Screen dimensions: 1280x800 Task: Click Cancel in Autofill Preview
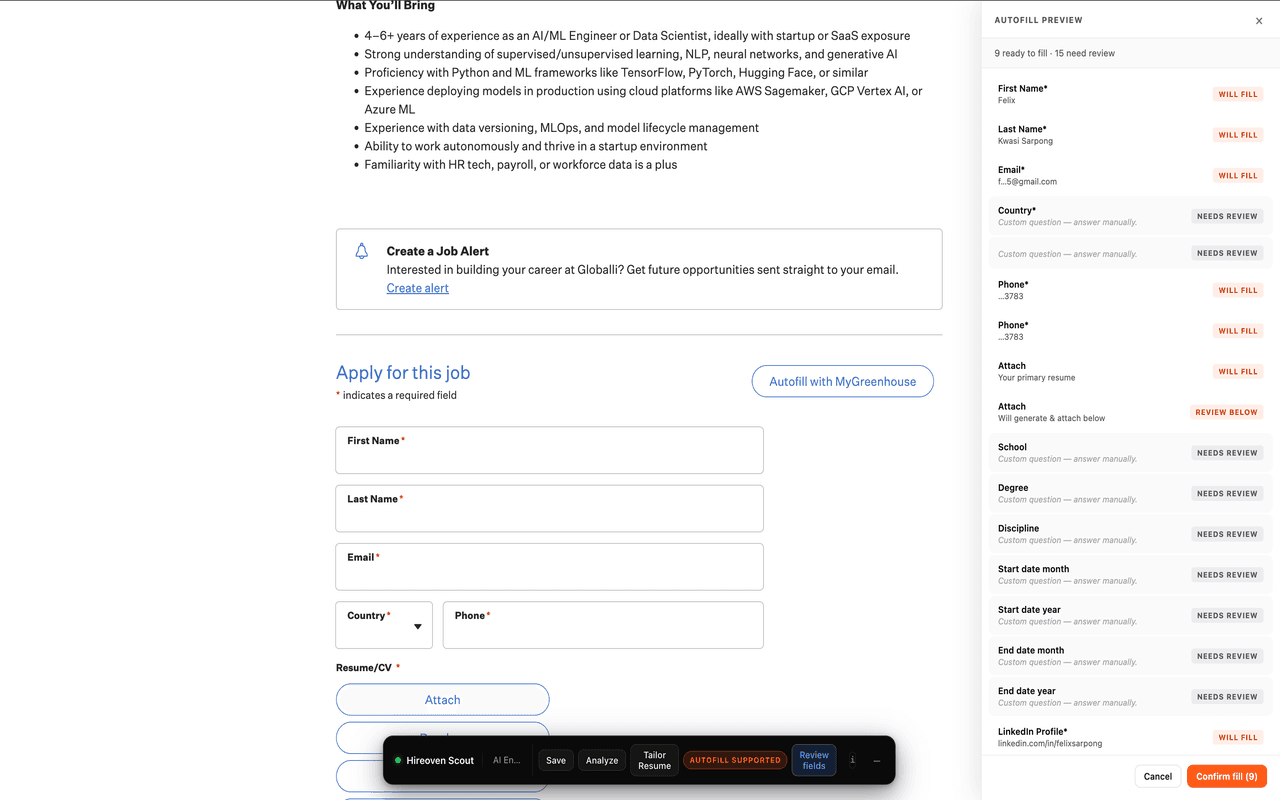click(1158, 776)
